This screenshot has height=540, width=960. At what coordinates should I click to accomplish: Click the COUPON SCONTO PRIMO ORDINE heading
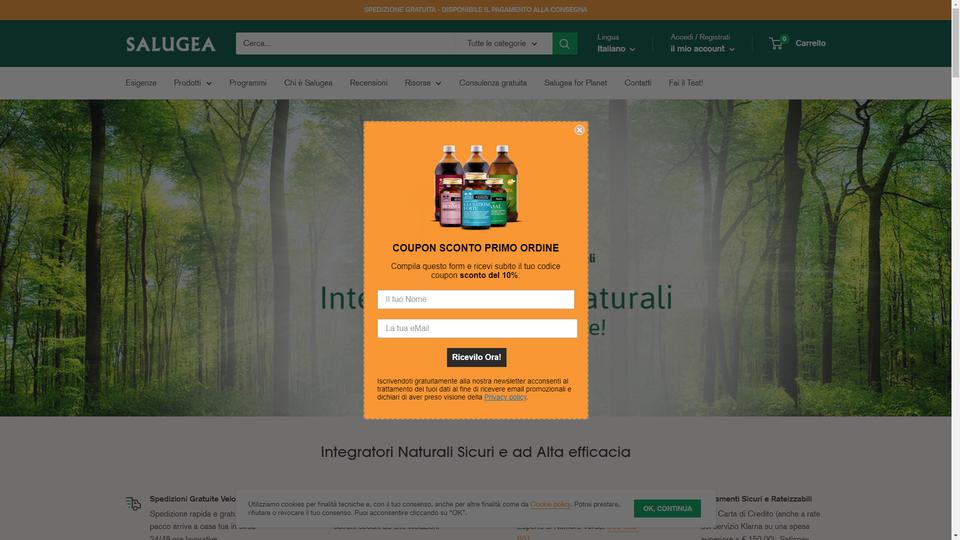(476, 248)
